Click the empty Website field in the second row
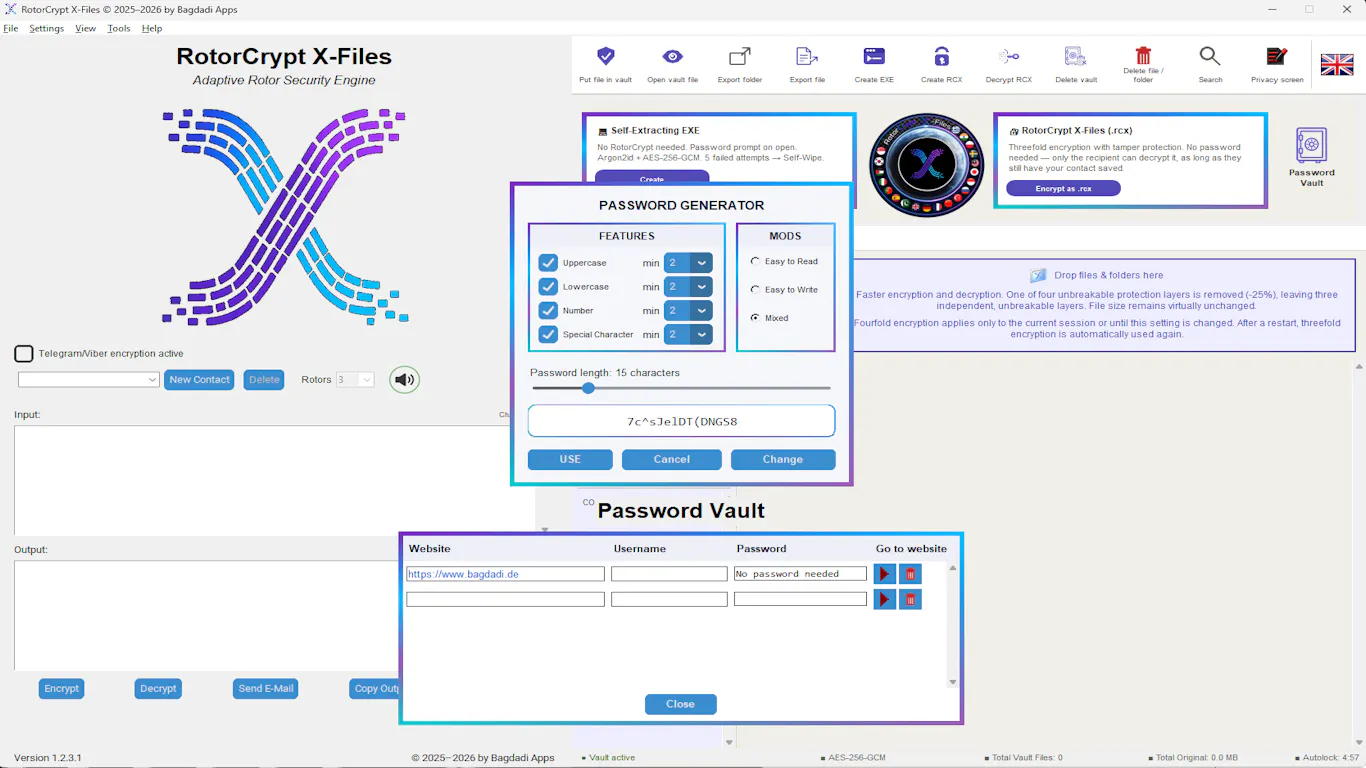The image size is (1366, 768). (505, 599)
